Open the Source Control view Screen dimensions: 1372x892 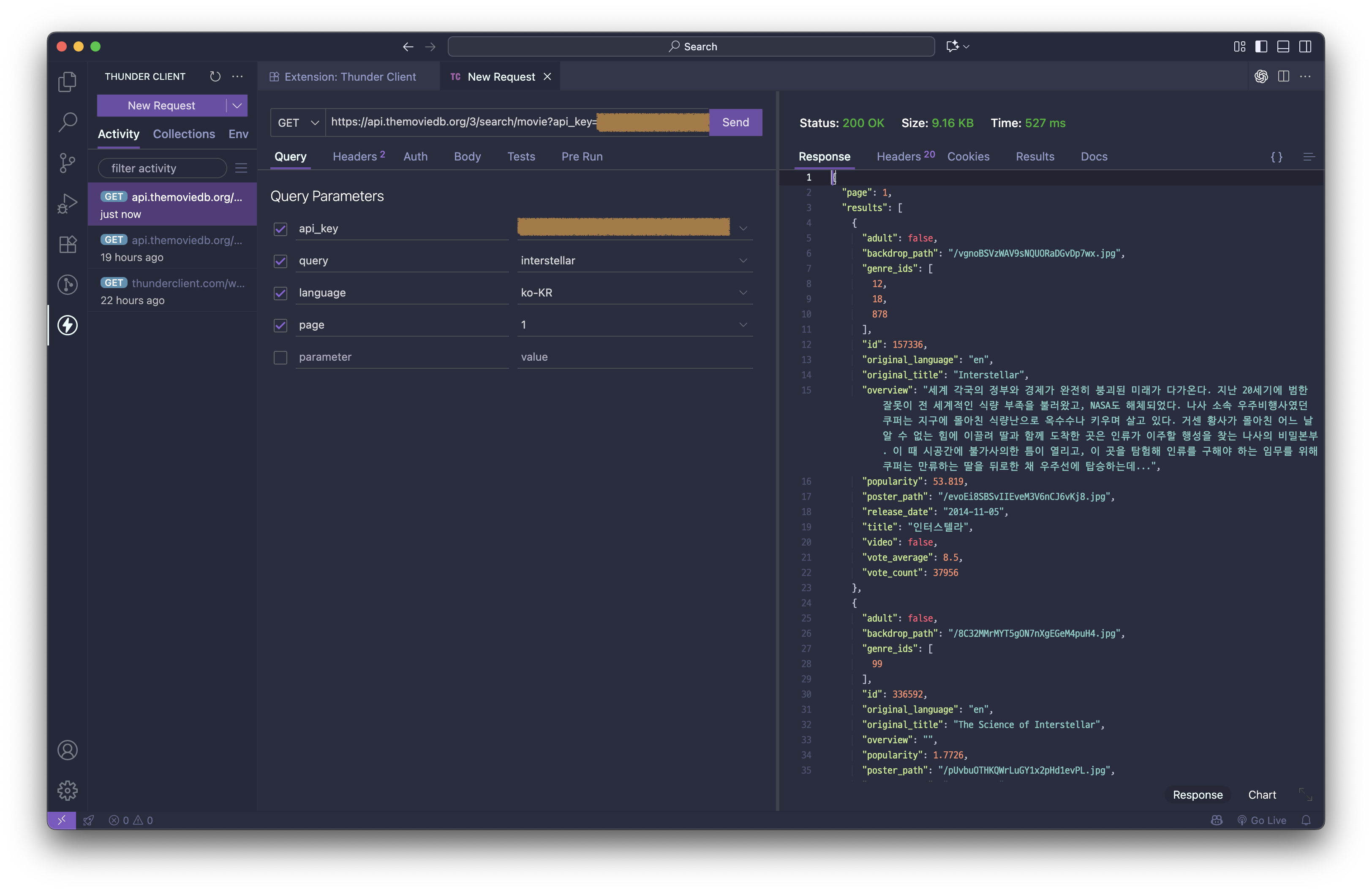click(68, 163)
